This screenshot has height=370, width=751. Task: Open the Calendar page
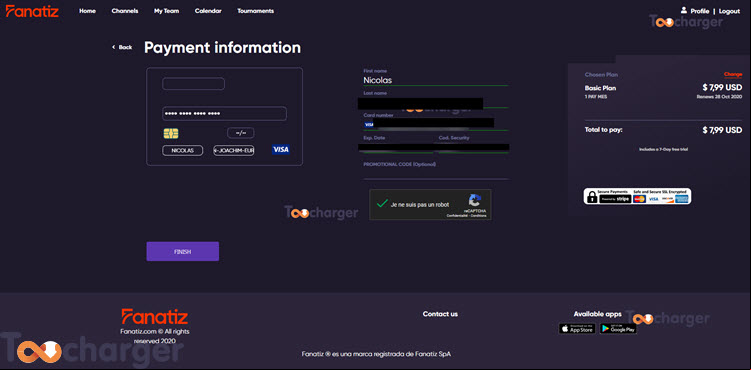click(x=208, y=11)
